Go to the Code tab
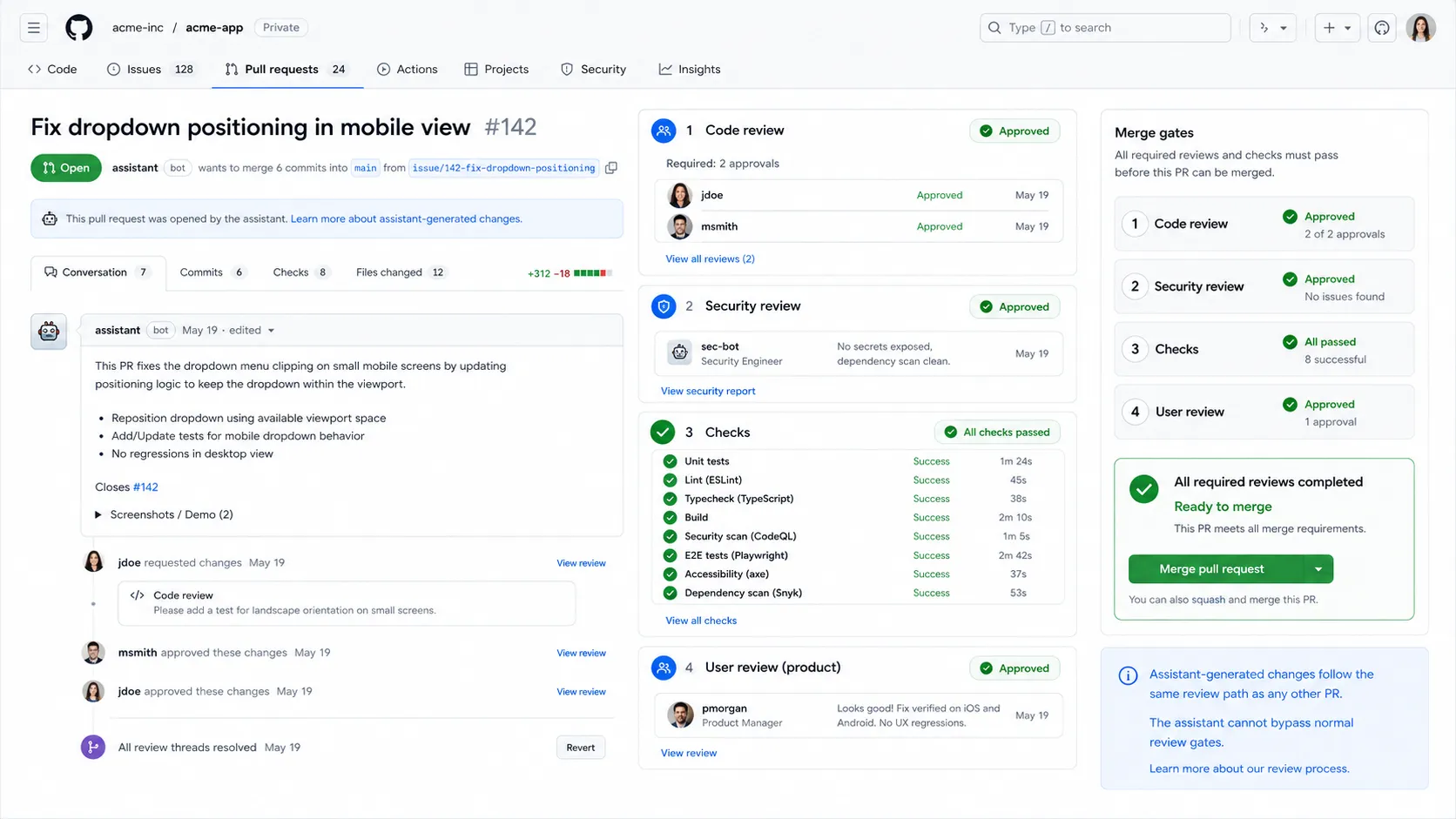 tap(52, 69)
